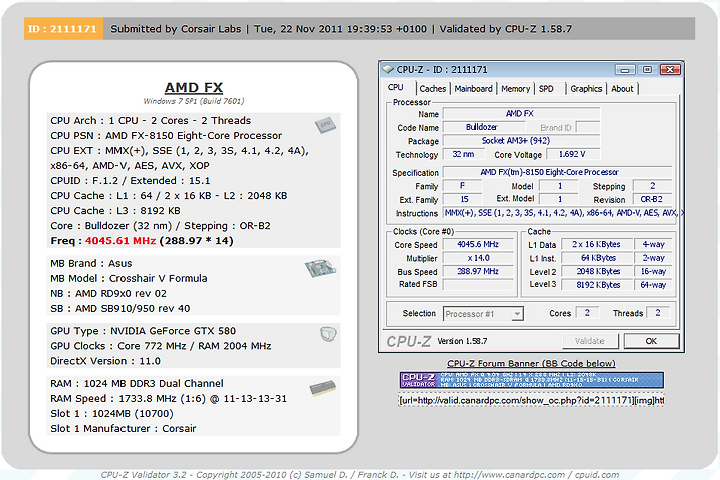This screenshot has height=480, width=720.
Task: Click the SB : AMD SB910/950 rev 40 line
Action: pyautogui.click(x=120, y=309)
